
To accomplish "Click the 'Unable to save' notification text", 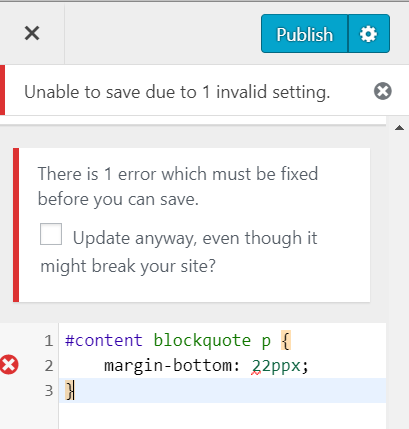I will pyautogui.click(x=177, y=92).
